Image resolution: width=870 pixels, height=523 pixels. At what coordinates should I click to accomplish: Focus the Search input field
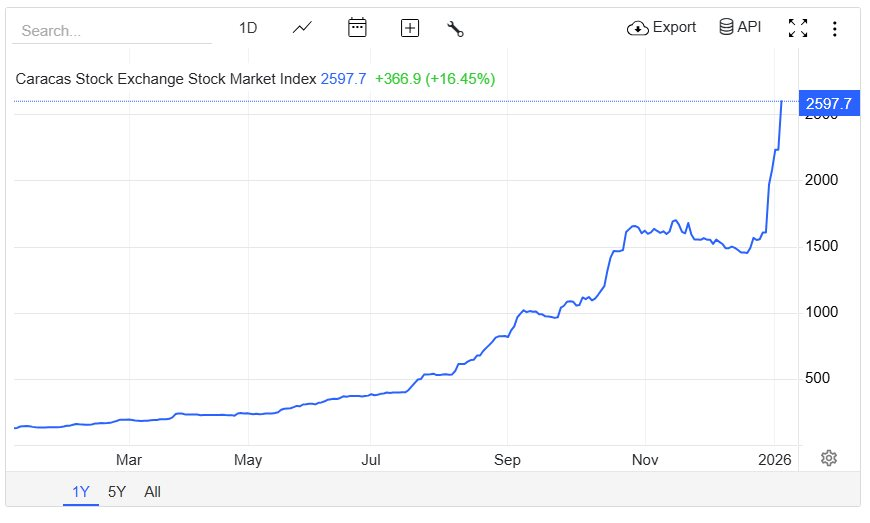pyautogui.click(x=111, y=30)
